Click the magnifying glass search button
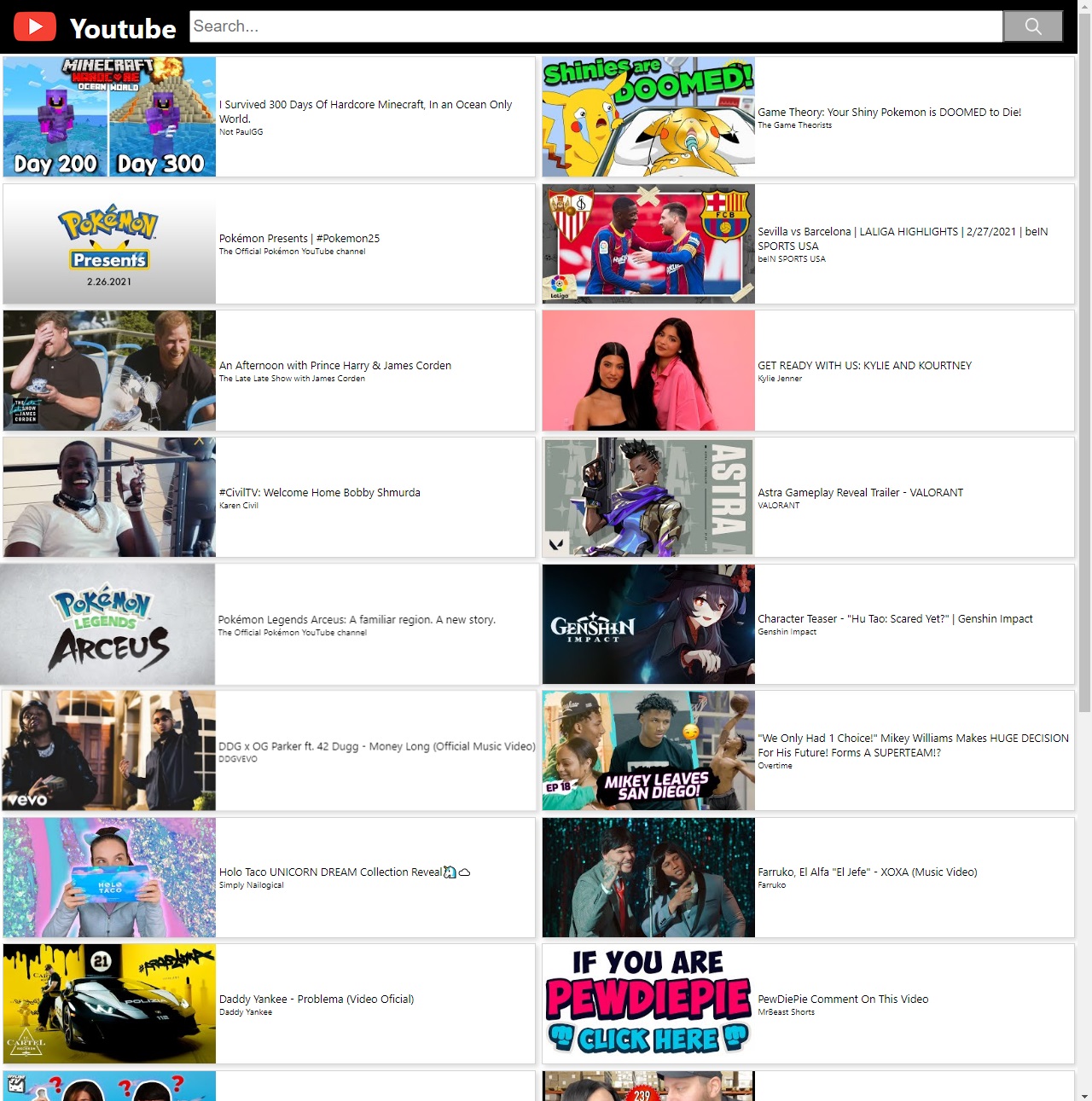Image resolution: width=1092 pixels, height=1101 pixels. [x=1032, y=26]
